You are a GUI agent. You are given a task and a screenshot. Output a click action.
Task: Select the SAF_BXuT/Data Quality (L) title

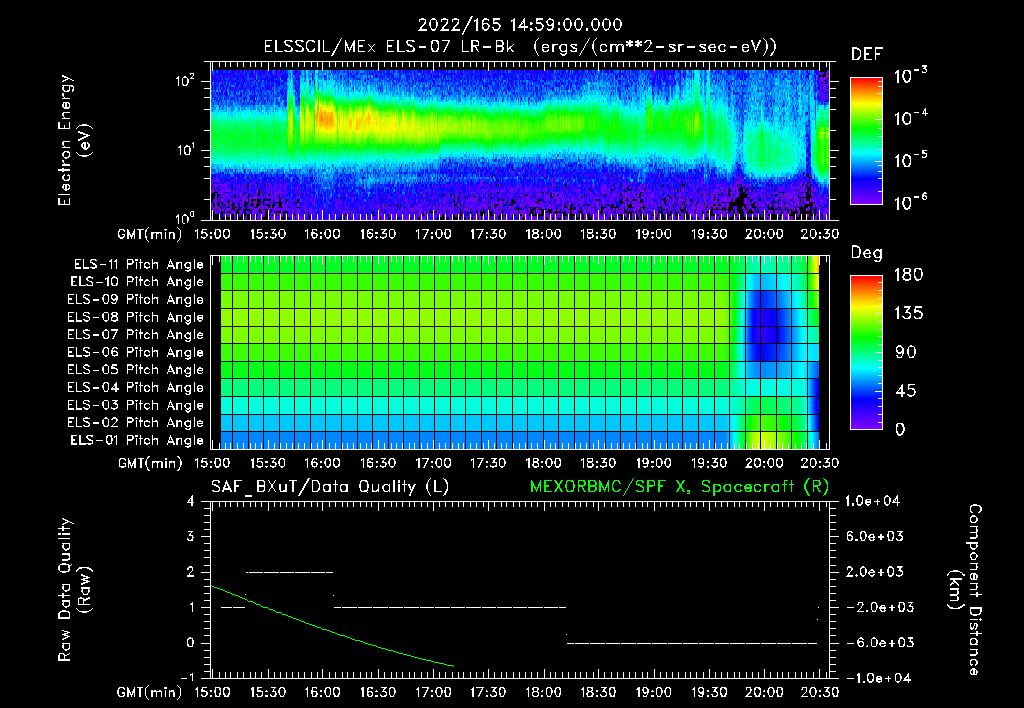(330, 487)
